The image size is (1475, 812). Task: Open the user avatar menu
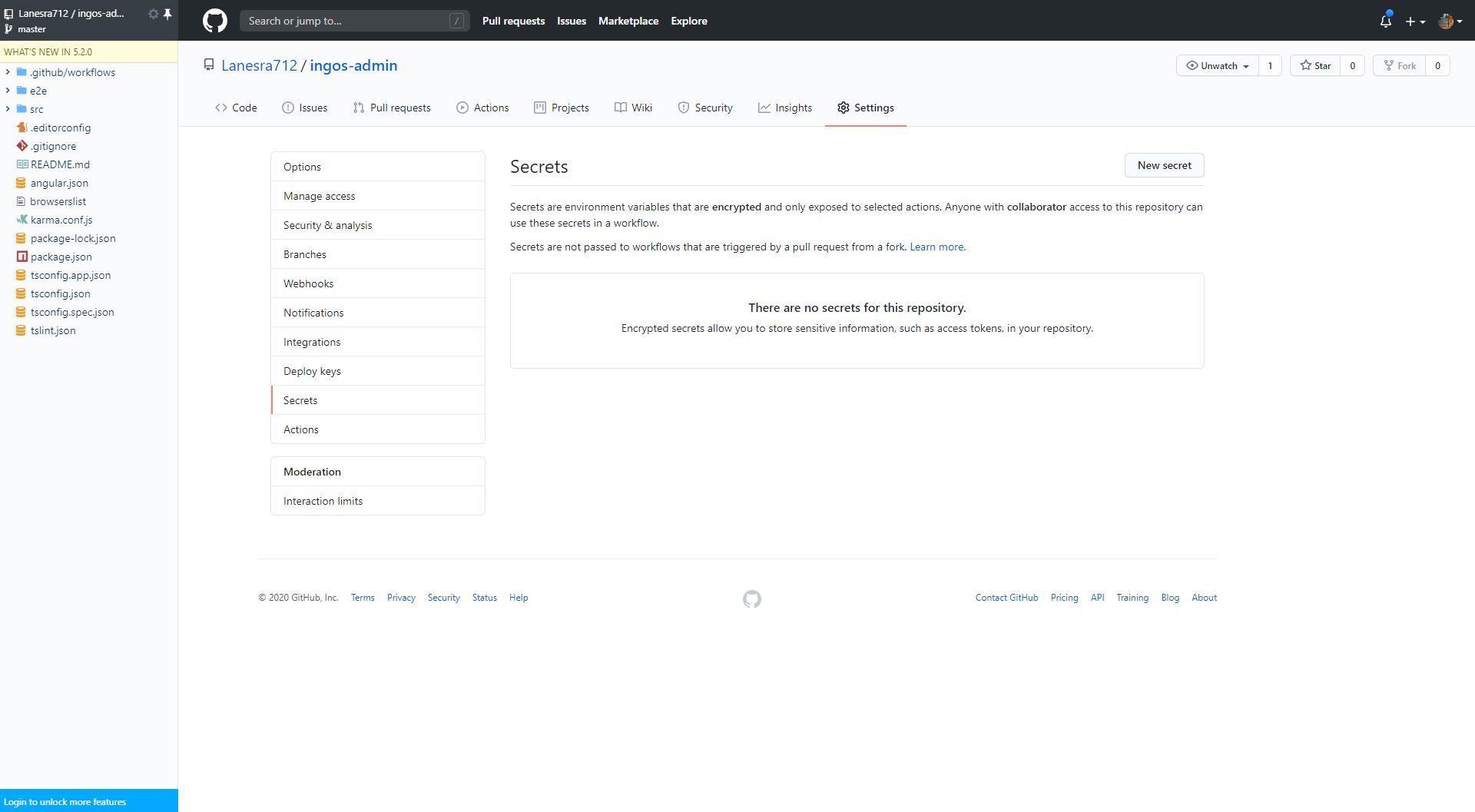[1450, 22]
